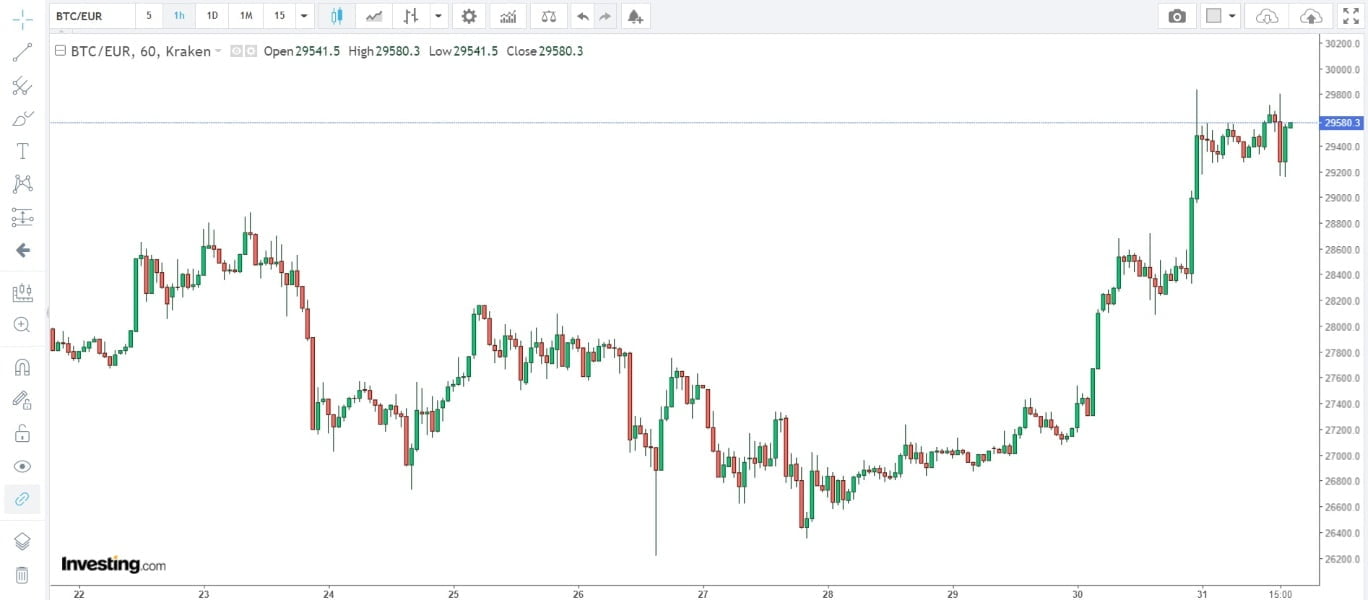Take a chart snapshot with camera icon
This screenshot has height=600, width=1368.
pyautogui.click(x=1177, y=16)
